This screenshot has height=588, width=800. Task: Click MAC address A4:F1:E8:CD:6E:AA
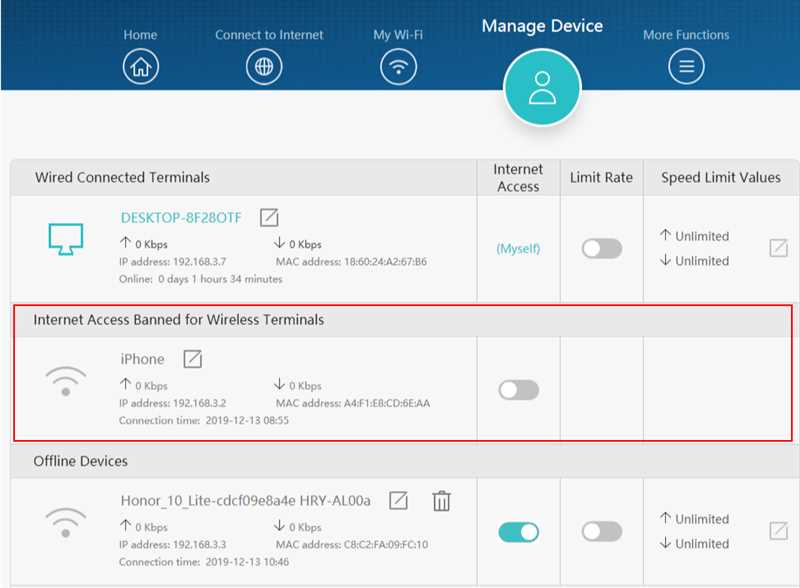[x=353, y=403]
